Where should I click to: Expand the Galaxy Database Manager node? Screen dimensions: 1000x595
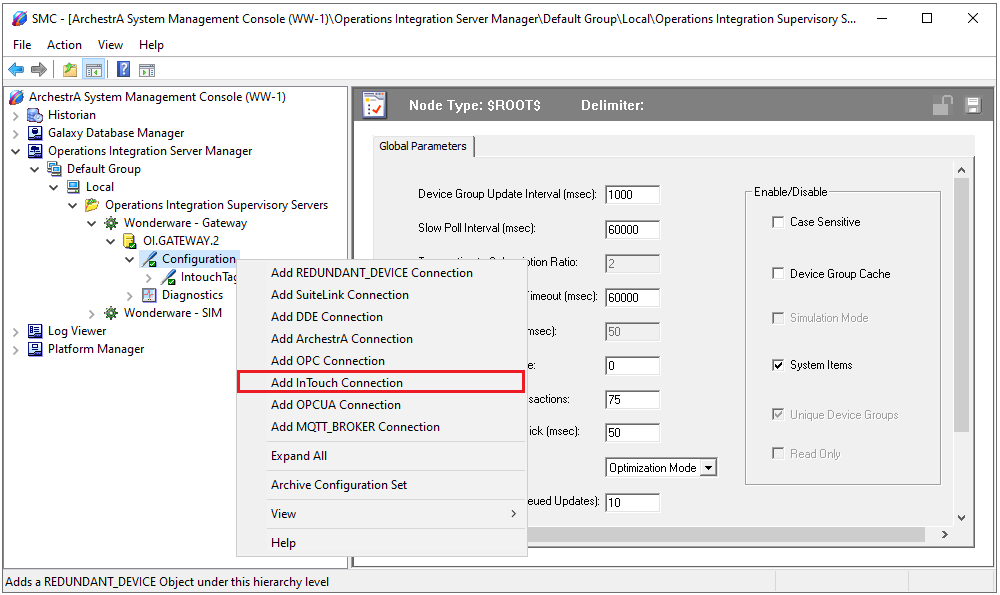click(16, 133)
